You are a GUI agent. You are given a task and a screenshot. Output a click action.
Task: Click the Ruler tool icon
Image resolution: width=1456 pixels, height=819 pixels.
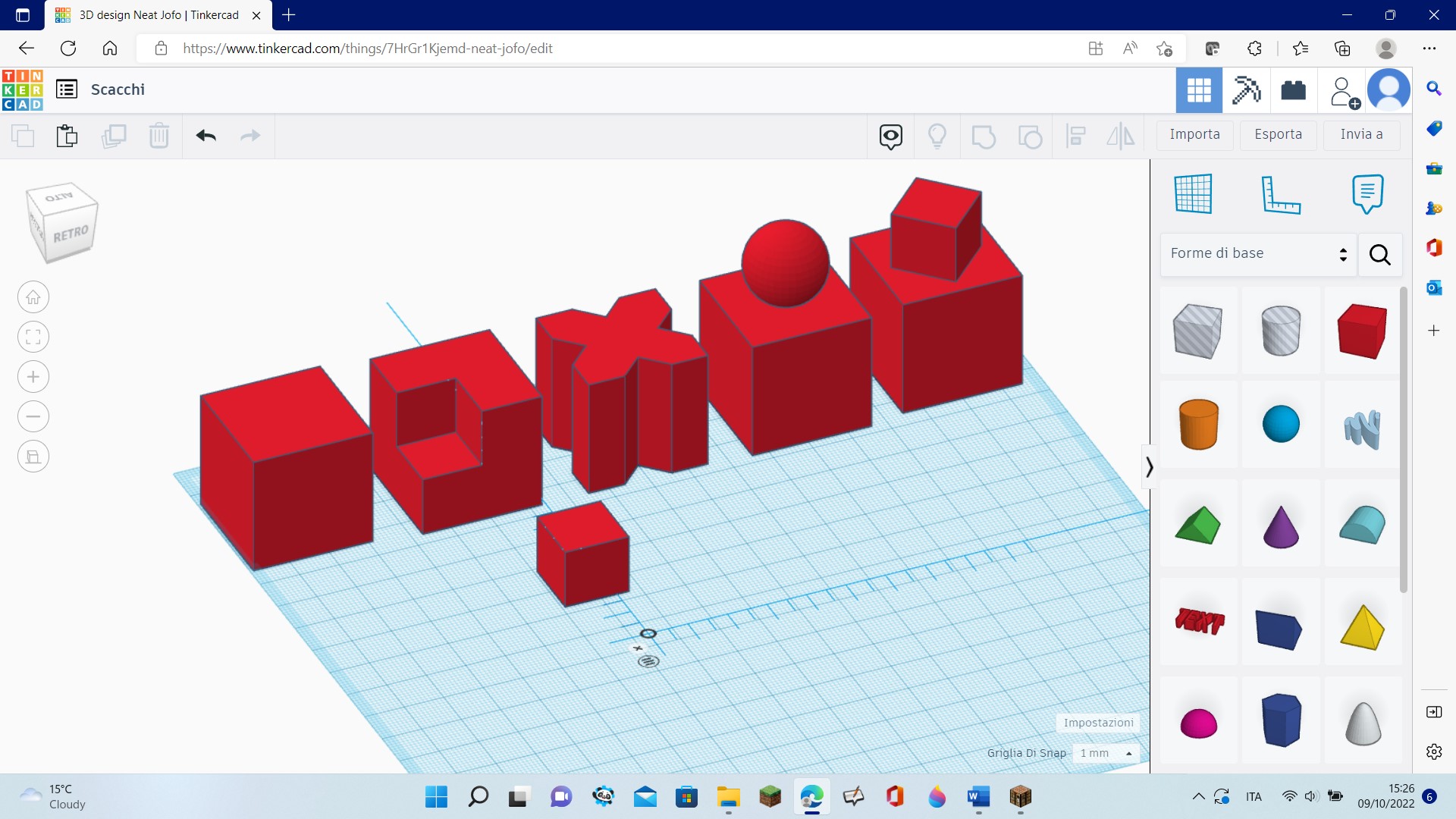(x=1280, y=194)
